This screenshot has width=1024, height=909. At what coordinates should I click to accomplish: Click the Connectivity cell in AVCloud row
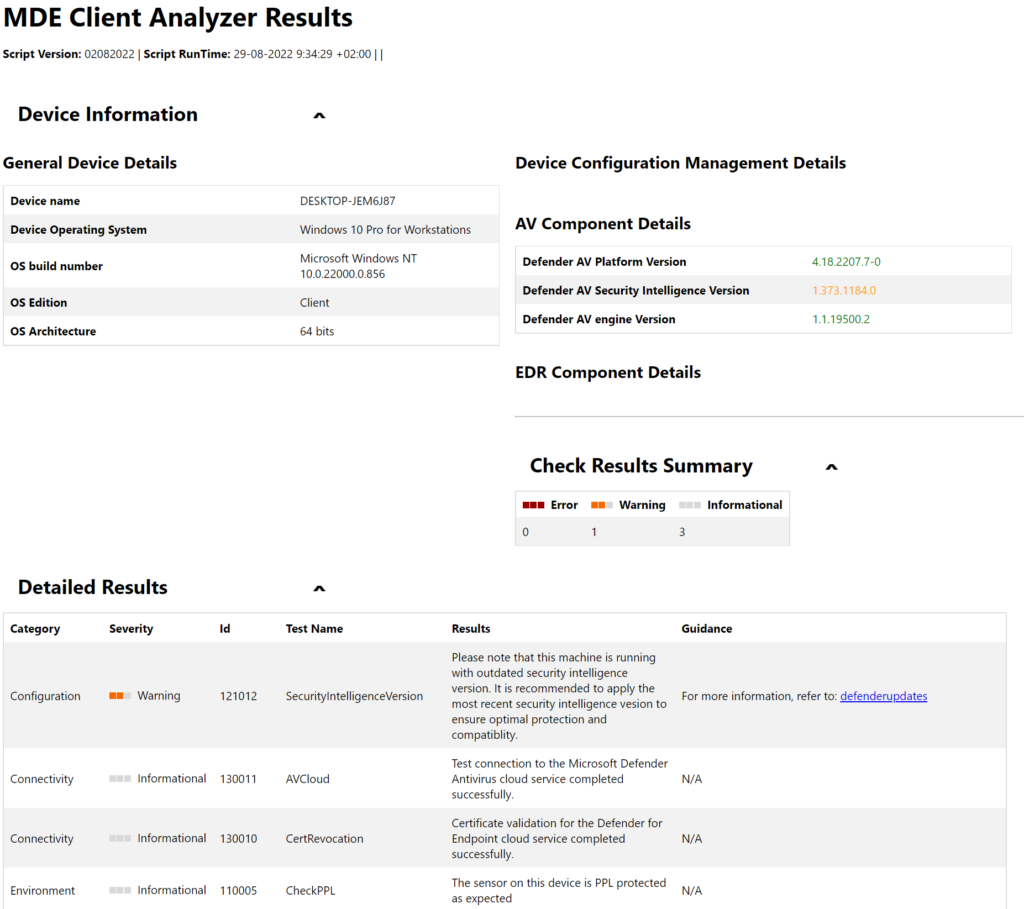pyautogui.click(x=42, y=779)
